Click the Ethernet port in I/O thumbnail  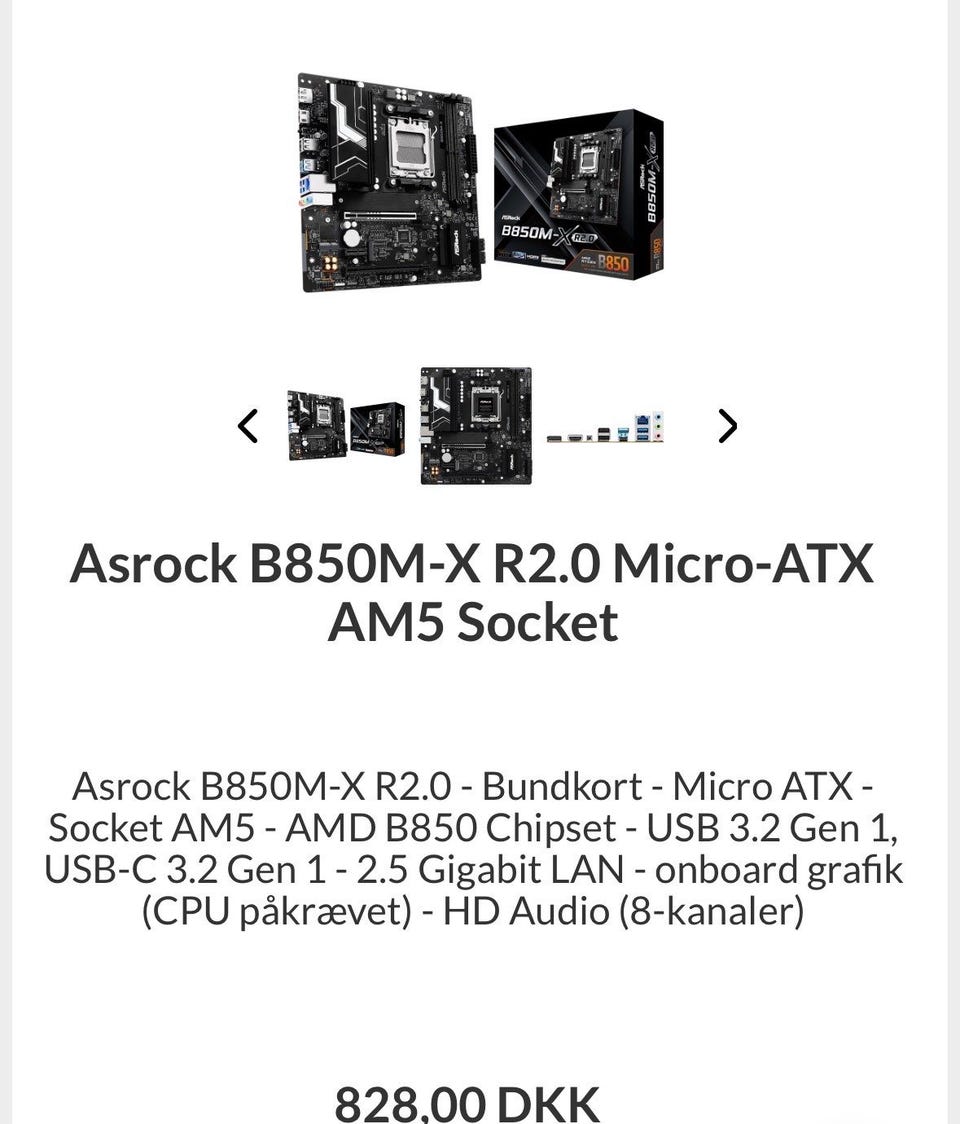coord(642,418)
